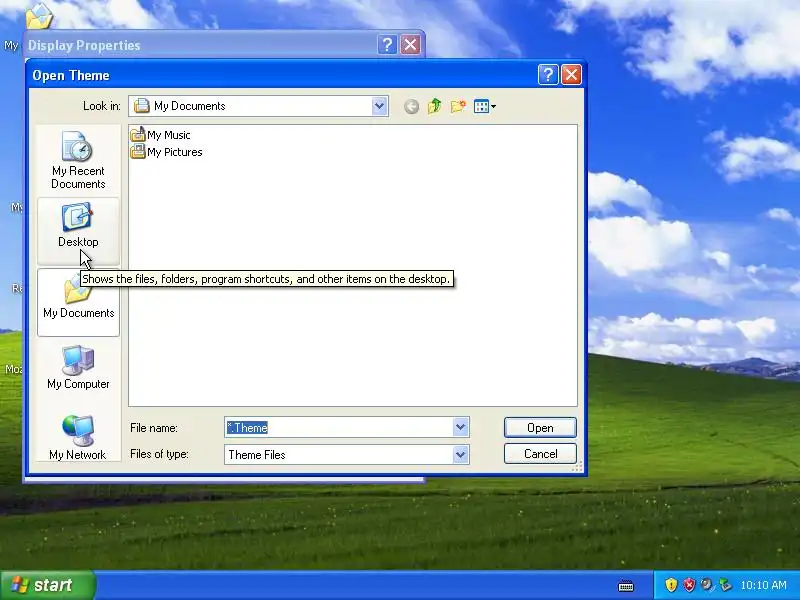This screenshot has width=800, height=600.
Task: Click the dialog's resize grip corner
Action: [578, 467]
